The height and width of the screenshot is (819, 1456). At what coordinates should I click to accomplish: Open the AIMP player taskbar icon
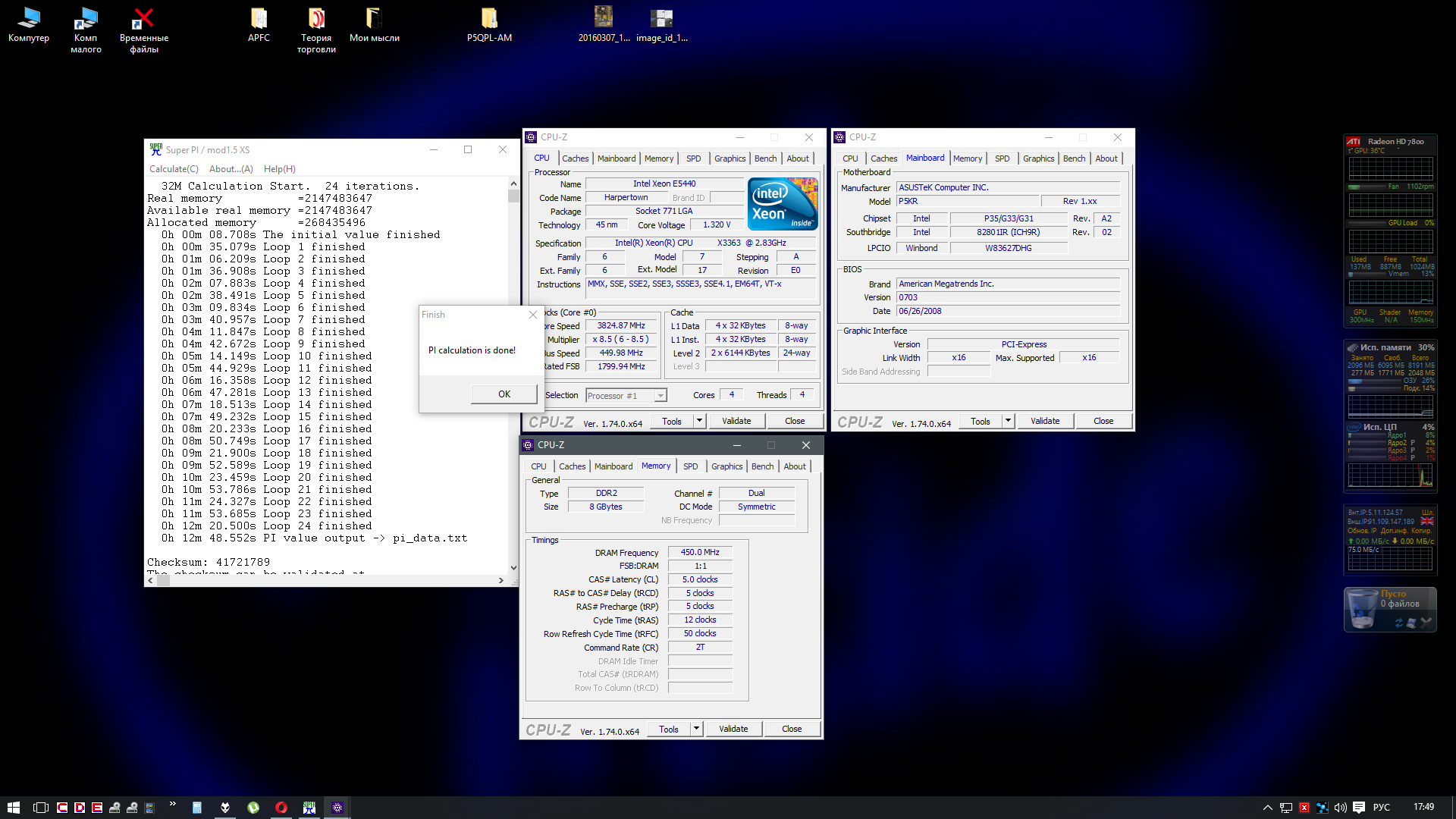tap(224, 808)
